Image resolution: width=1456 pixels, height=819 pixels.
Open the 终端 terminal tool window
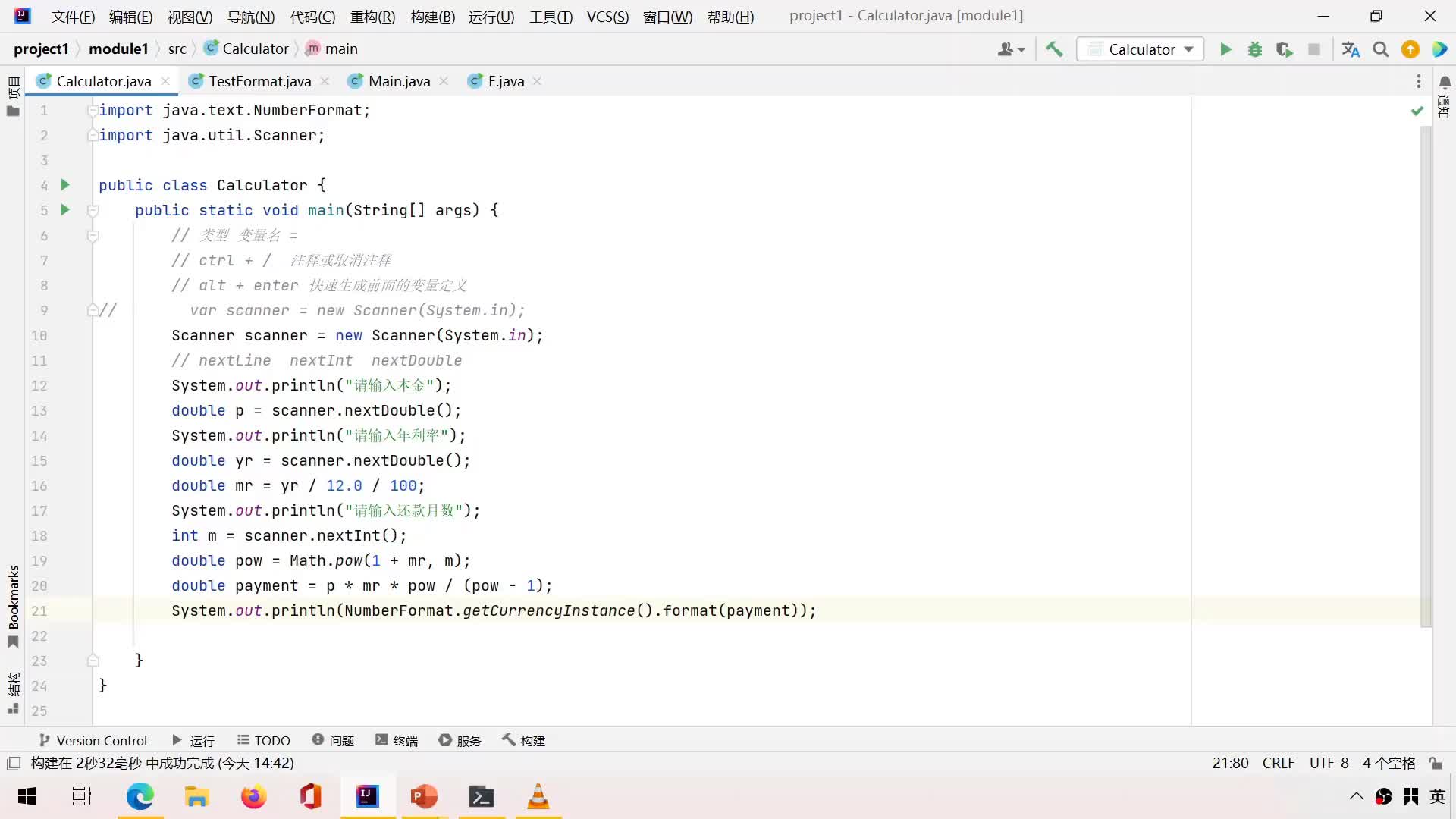(x=397, y=740)
